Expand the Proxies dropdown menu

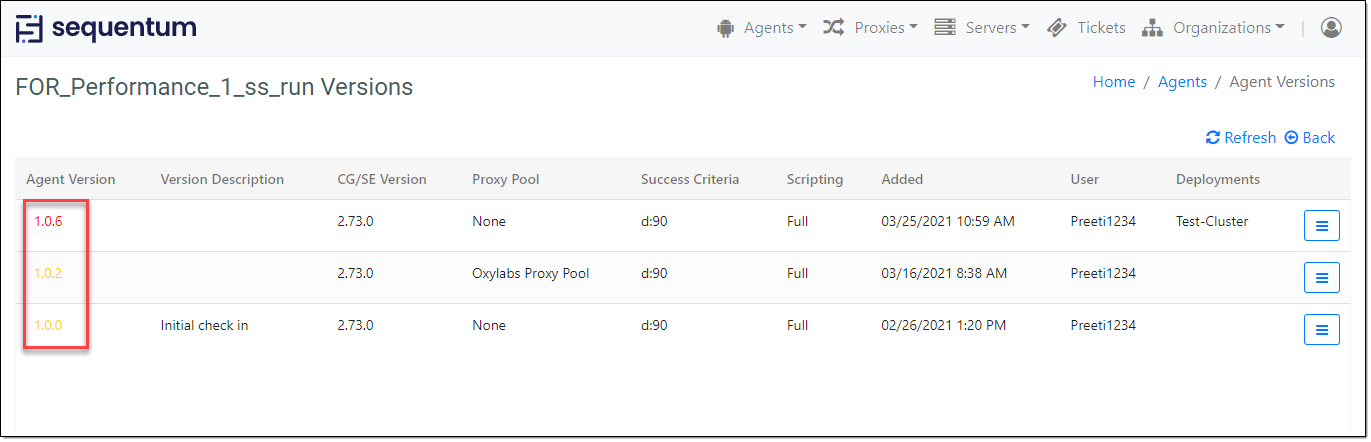pos(886,28)
